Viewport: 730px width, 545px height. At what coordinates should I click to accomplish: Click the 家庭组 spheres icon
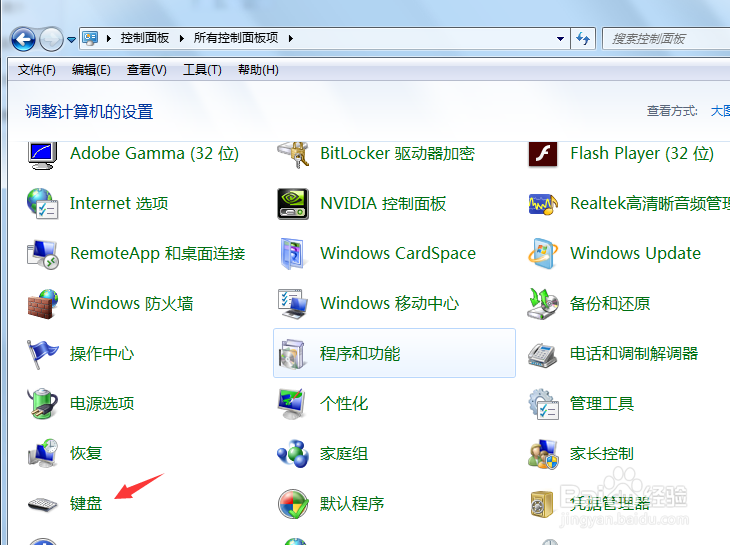pyautogui.click(x=293, y=453)
